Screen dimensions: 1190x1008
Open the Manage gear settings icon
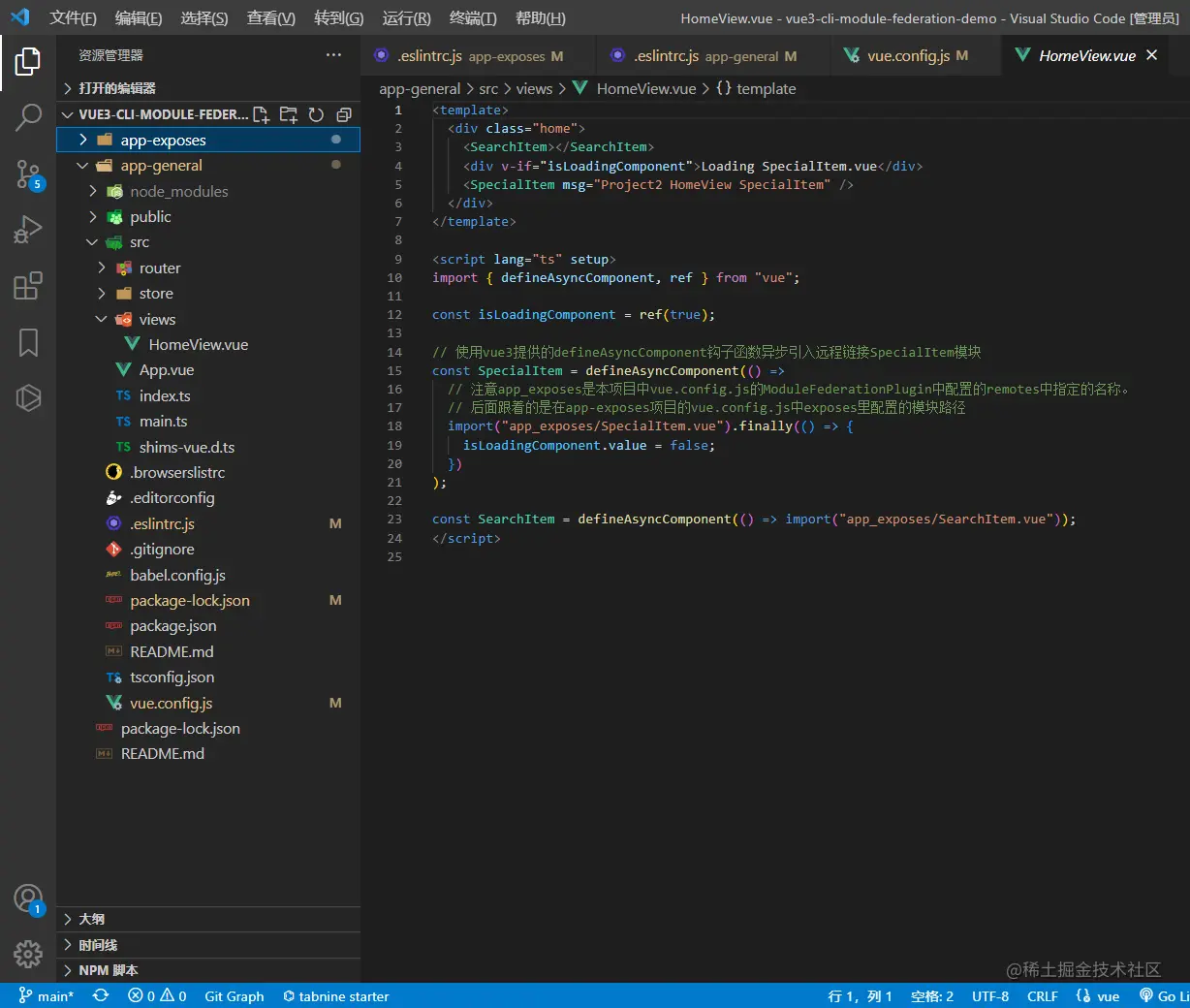point(28,954)
